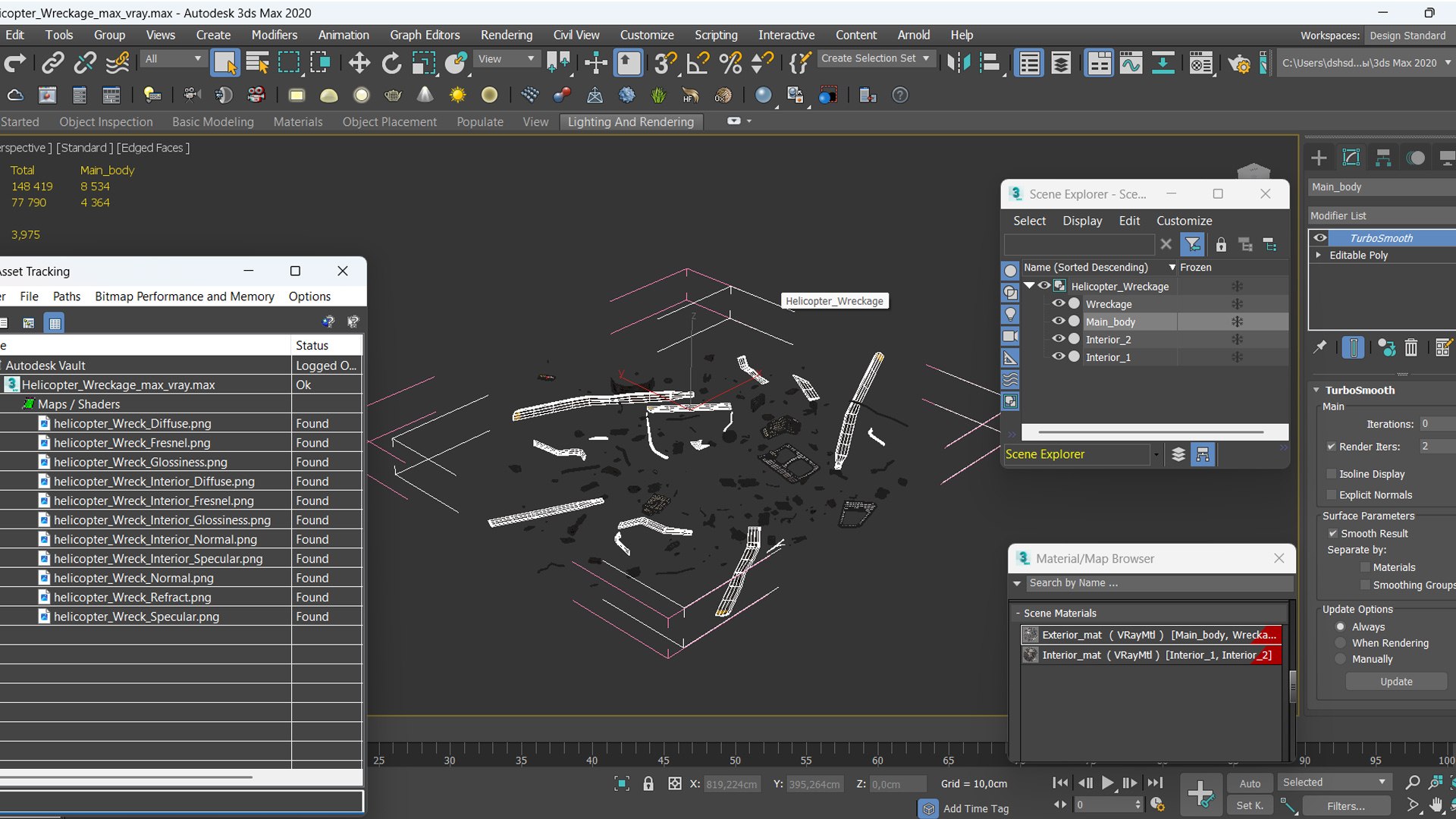
Task: Toggle Angle Snap in main toolbar
Action: point(697,63)
